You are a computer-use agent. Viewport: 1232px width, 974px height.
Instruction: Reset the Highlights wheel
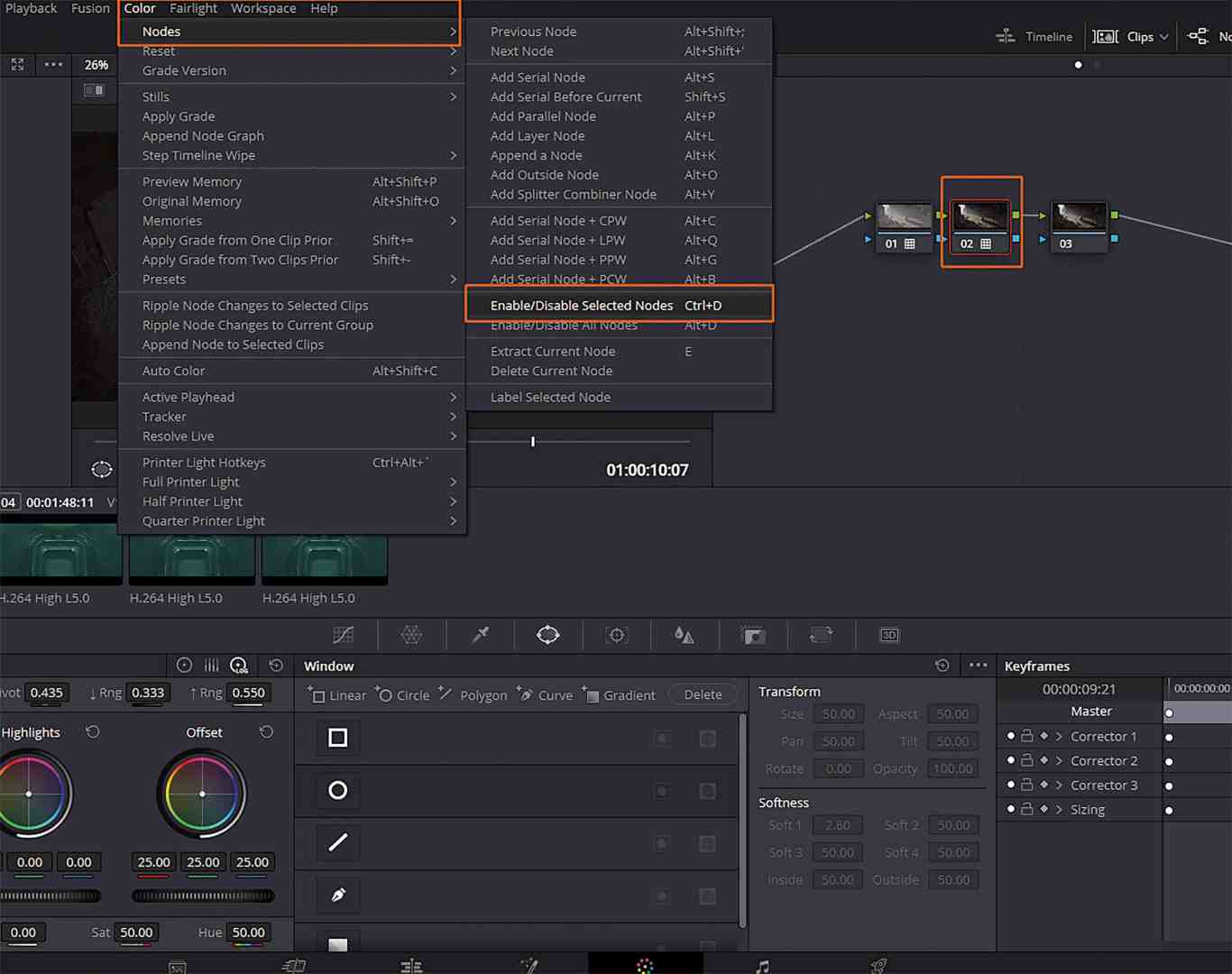pyautogui.click(x=93, y=731)
